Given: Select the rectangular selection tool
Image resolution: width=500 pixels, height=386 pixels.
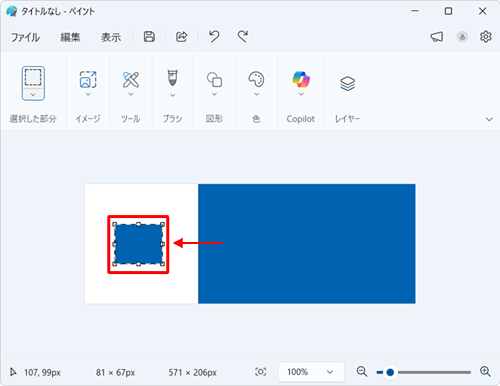Looking at the screenshot, I should coord(33,77).
